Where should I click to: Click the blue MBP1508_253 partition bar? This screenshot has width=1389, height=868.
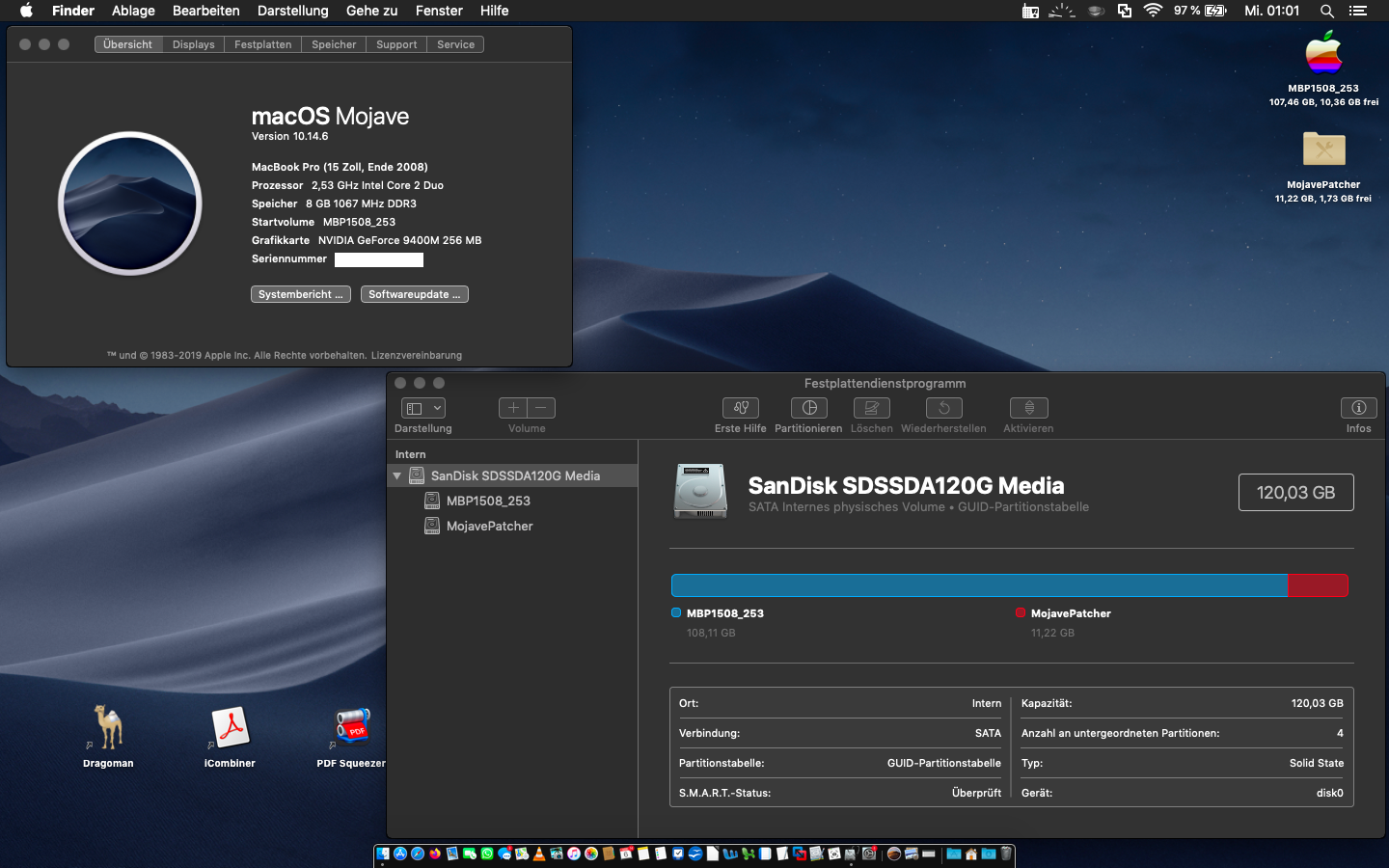[979, 585]
